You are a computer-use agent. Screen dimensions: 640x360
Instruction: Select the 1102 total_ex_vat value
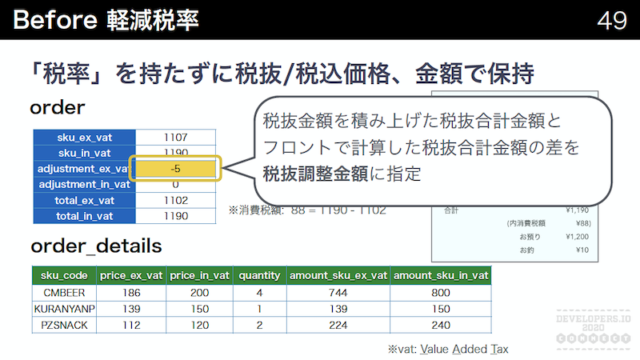(176, 200)
